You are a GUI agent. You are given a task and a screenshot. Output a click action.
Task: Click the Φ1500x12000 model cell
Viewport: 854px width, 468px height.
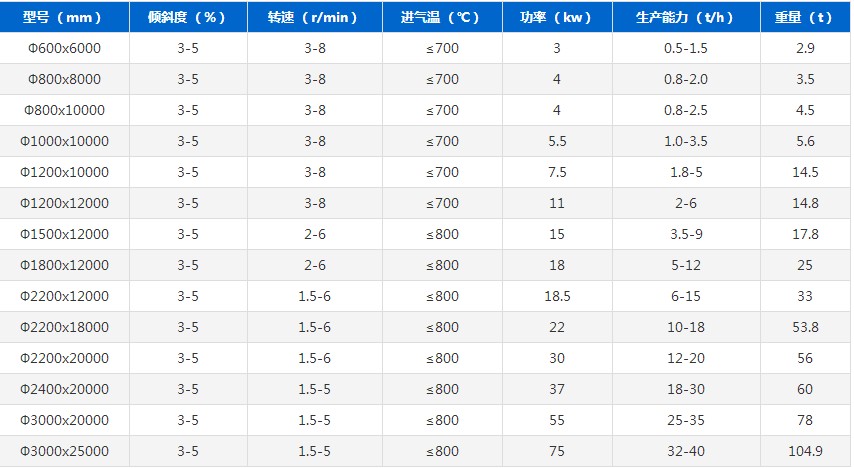(x=64, y=234)
